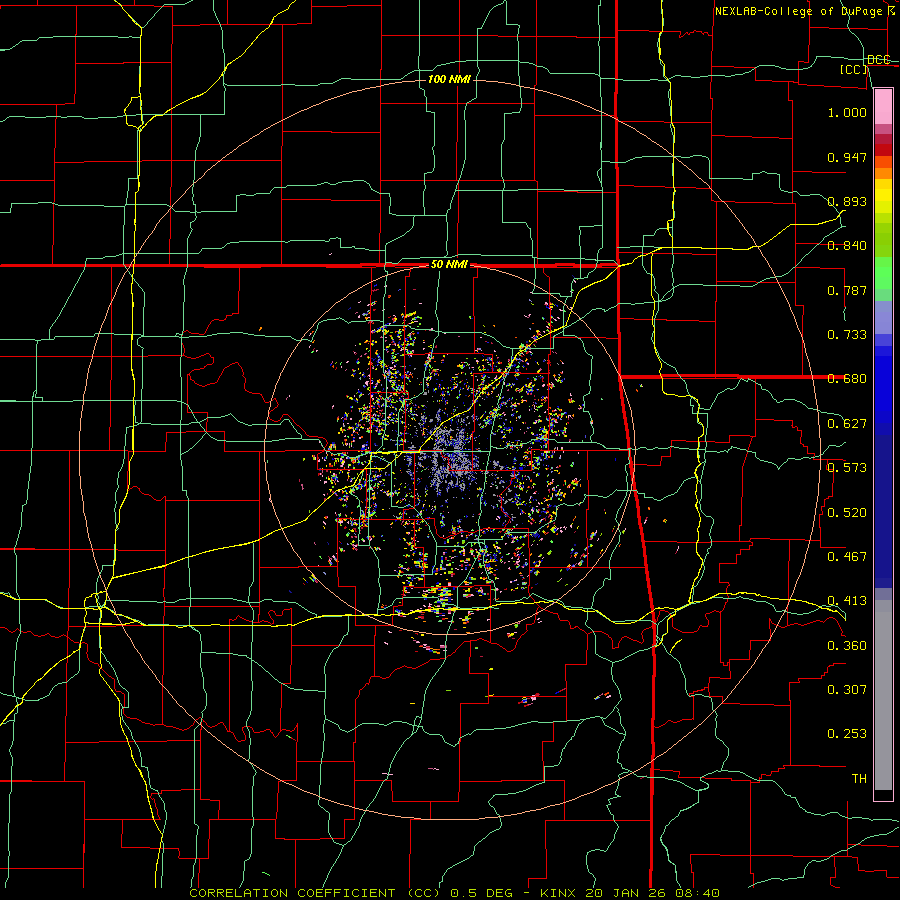Click the 0.787 legend value
Screen dimensions: 900x900
point(847,290)
